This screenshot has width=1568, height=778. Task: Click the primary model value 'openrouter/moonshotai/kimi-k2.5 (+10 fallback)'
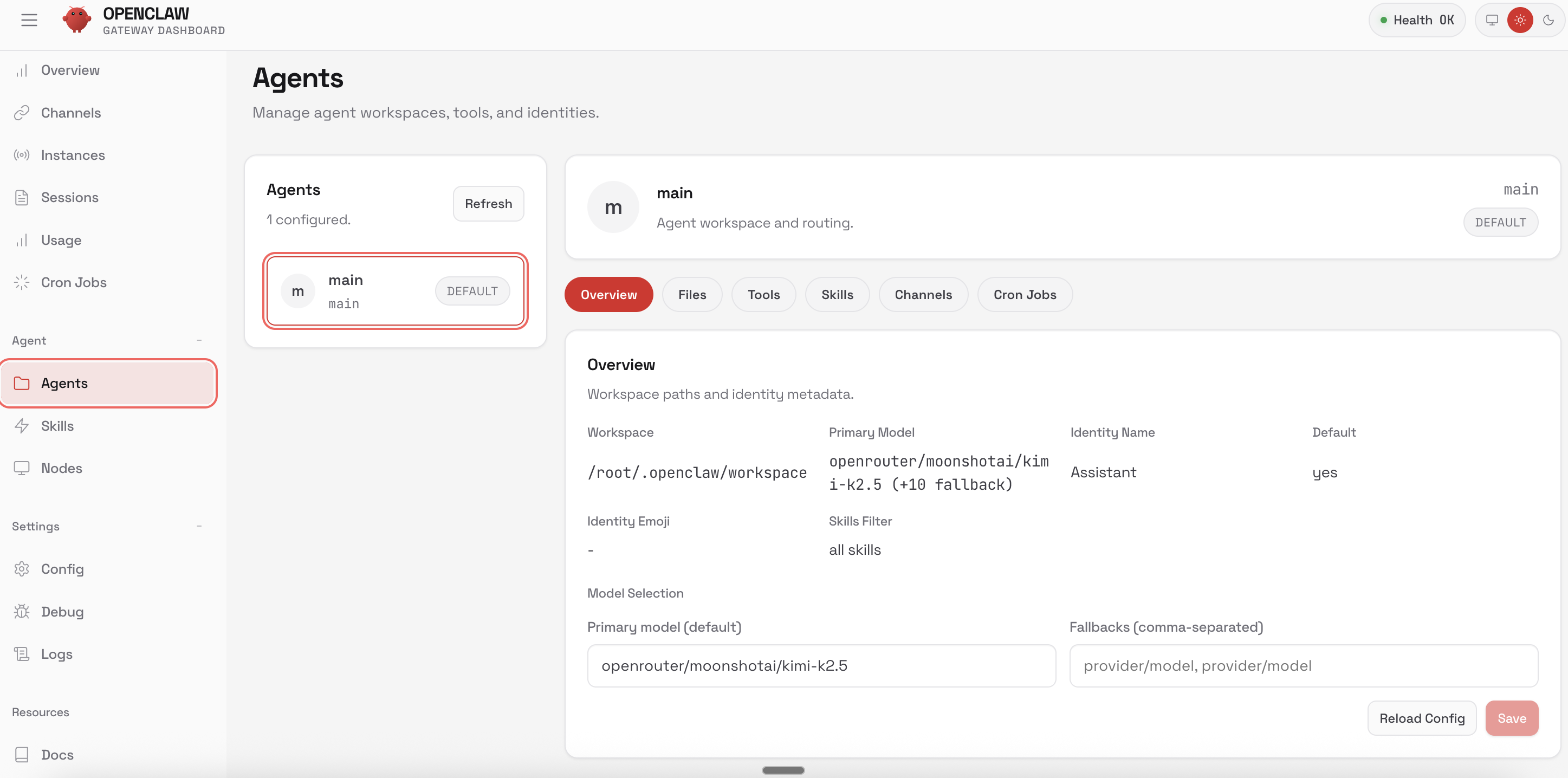(x=938, y=472)
